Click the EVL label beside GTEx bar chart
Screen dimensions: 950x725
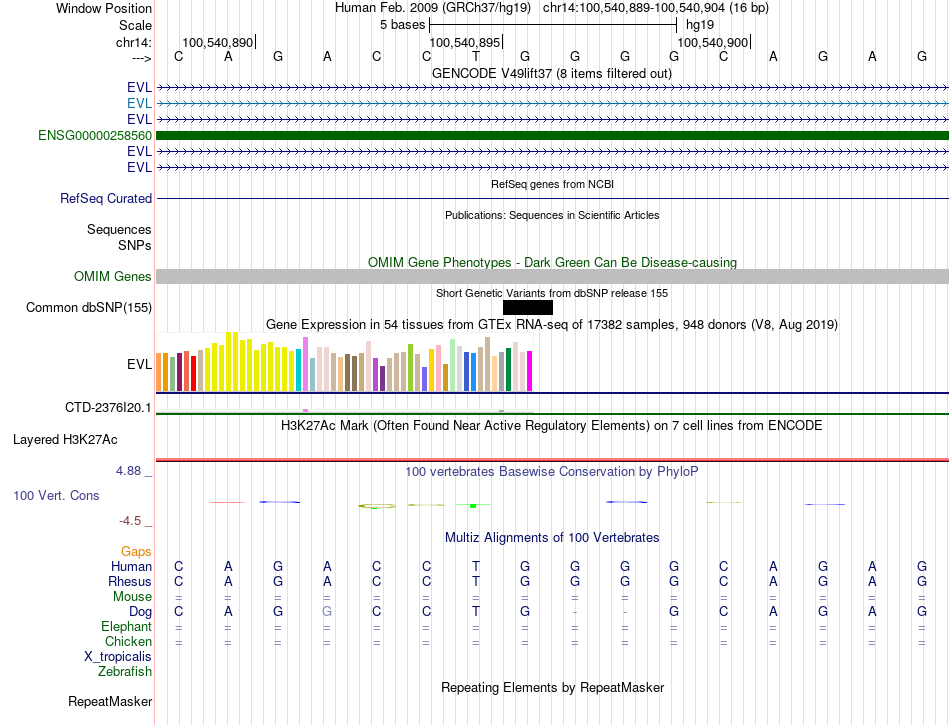pos(139,364)
